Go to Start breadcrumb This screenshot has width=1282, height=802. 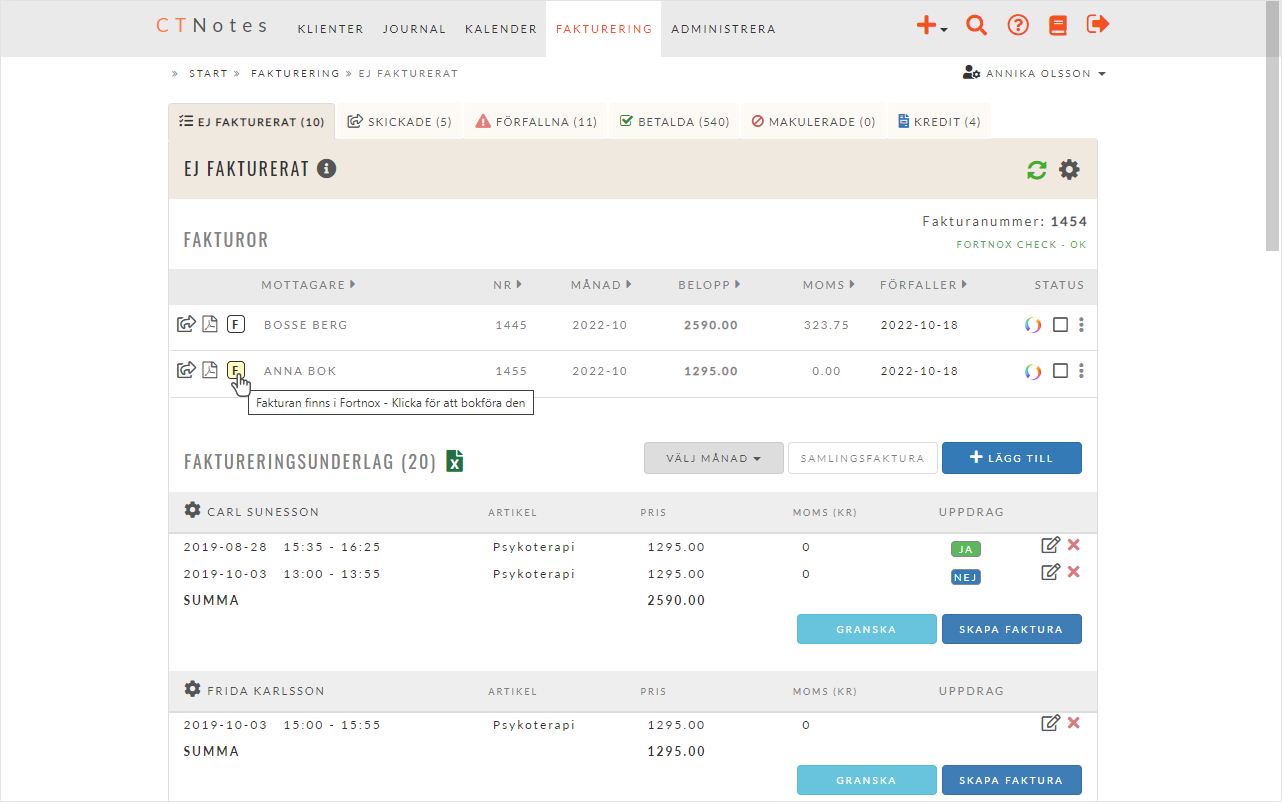click(x=208, y=74)
